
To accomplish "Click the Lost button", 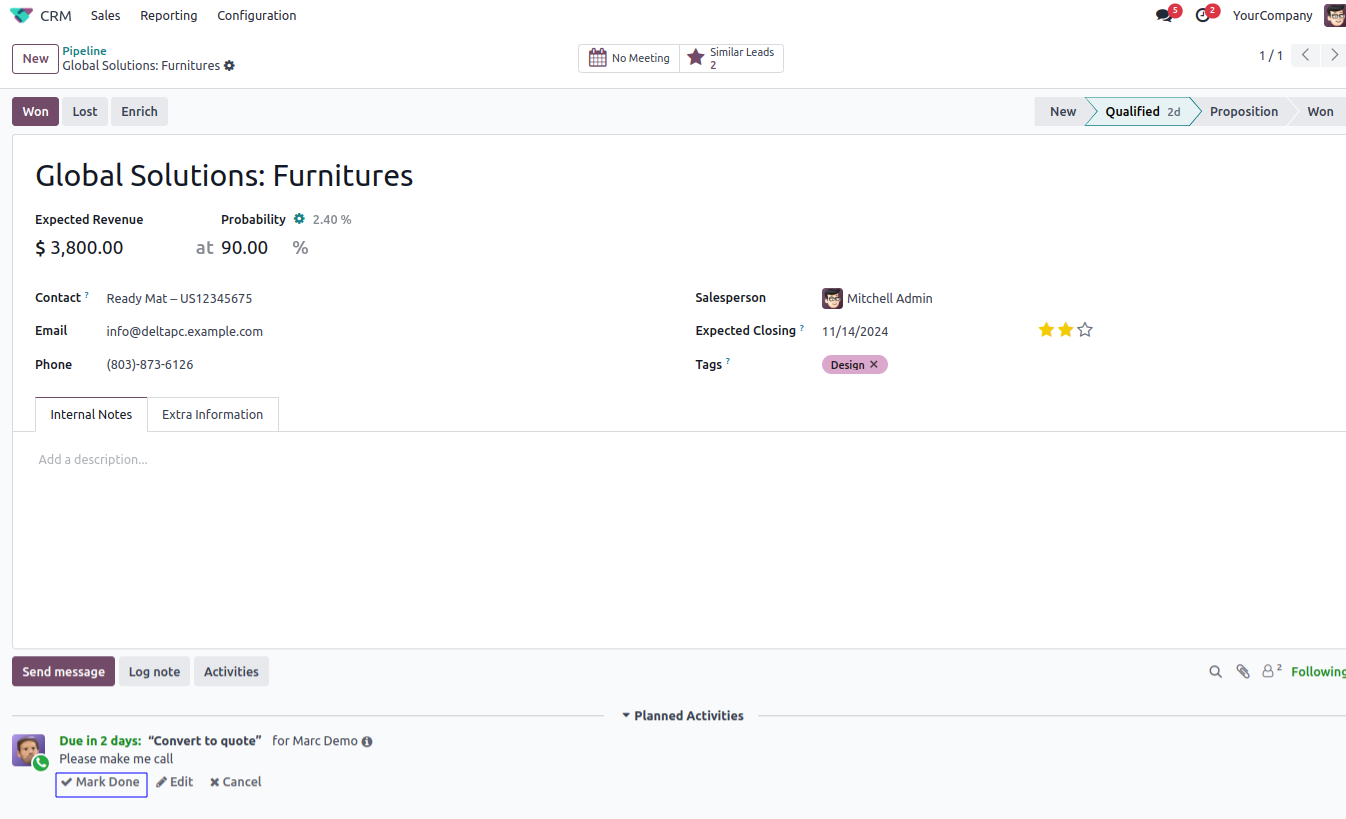I will click(x=85, y=112).
